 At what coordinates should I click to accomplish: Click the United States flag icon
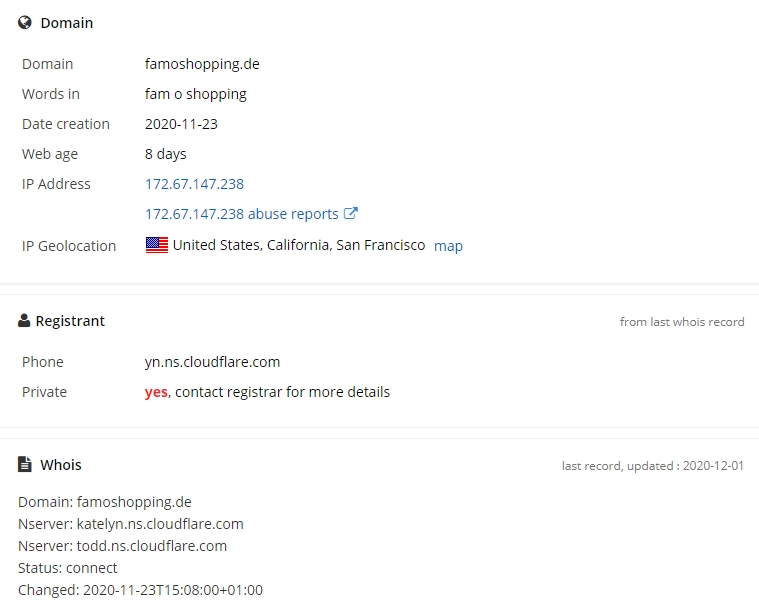coord(157,245)
